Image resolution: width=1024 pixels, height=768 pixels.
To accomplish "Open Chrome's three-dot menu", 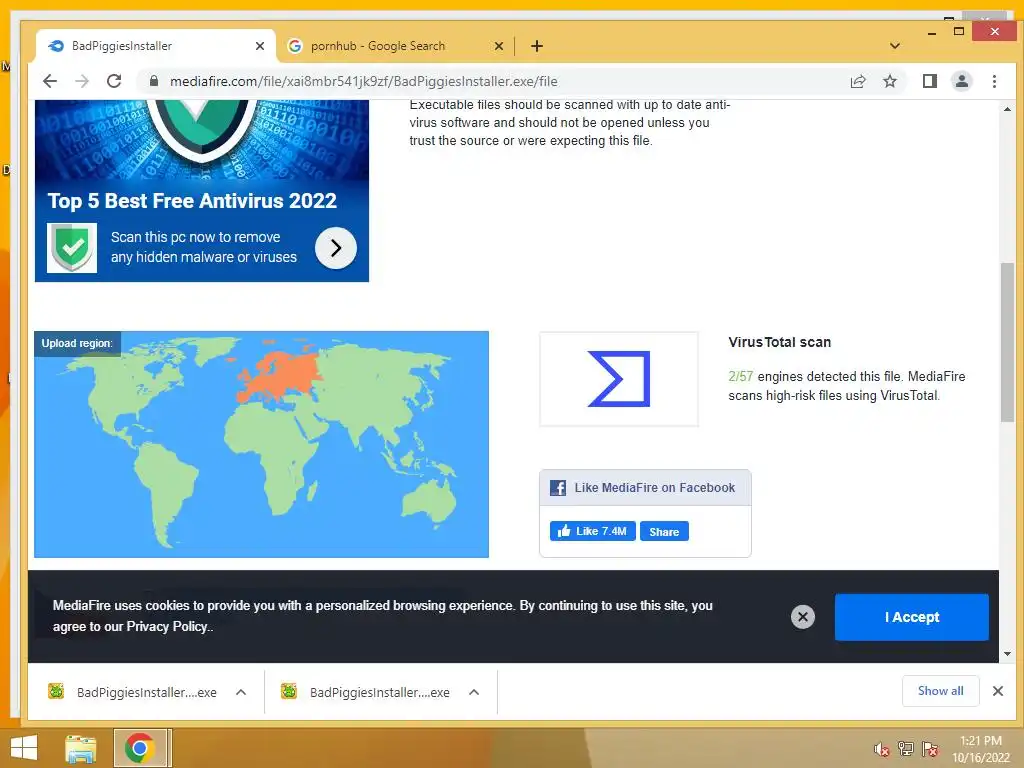I will coord(994,81).
